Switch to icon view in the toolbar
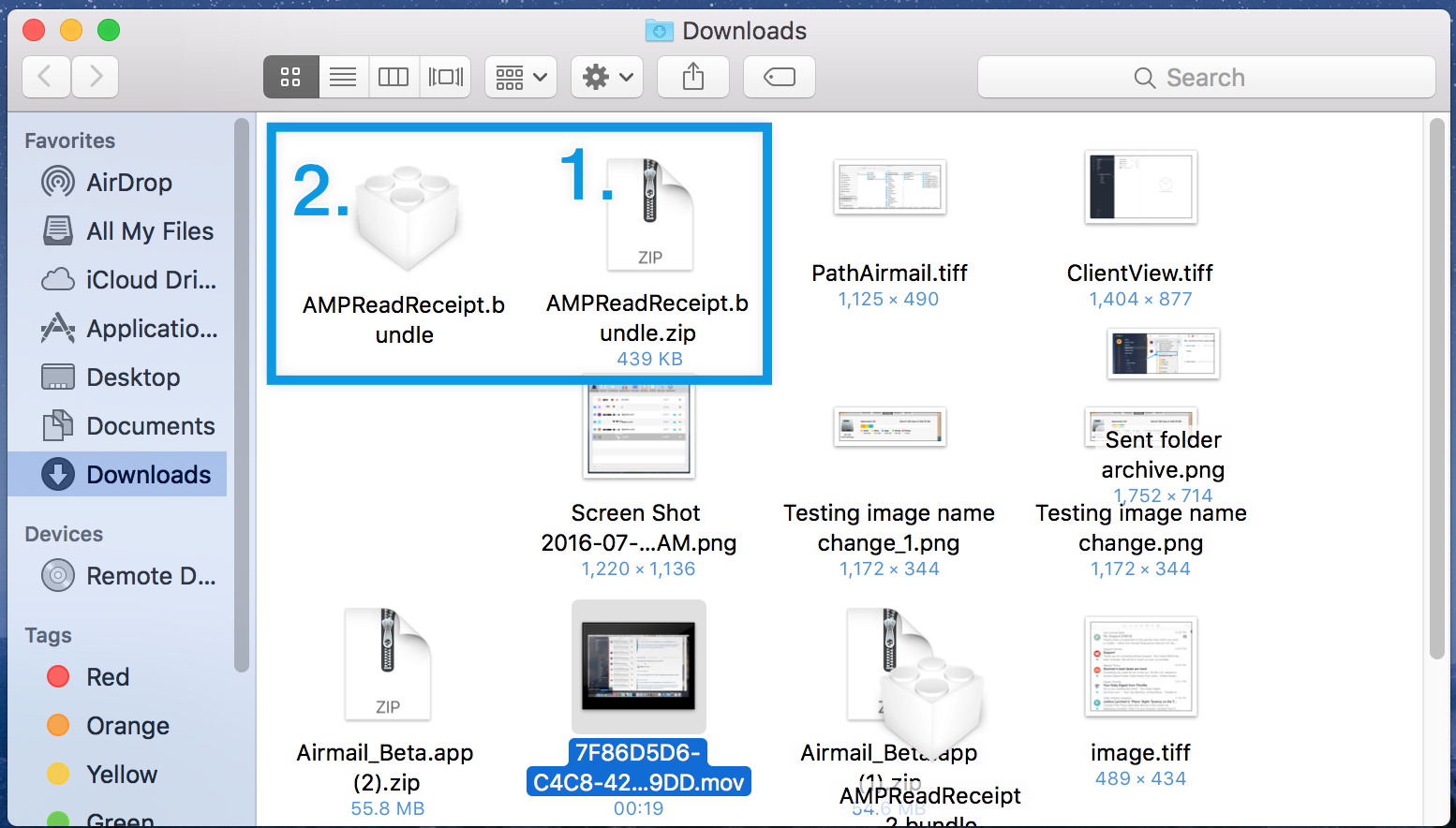Screen dimensions: 1456x828 click(x=290, y=77)
